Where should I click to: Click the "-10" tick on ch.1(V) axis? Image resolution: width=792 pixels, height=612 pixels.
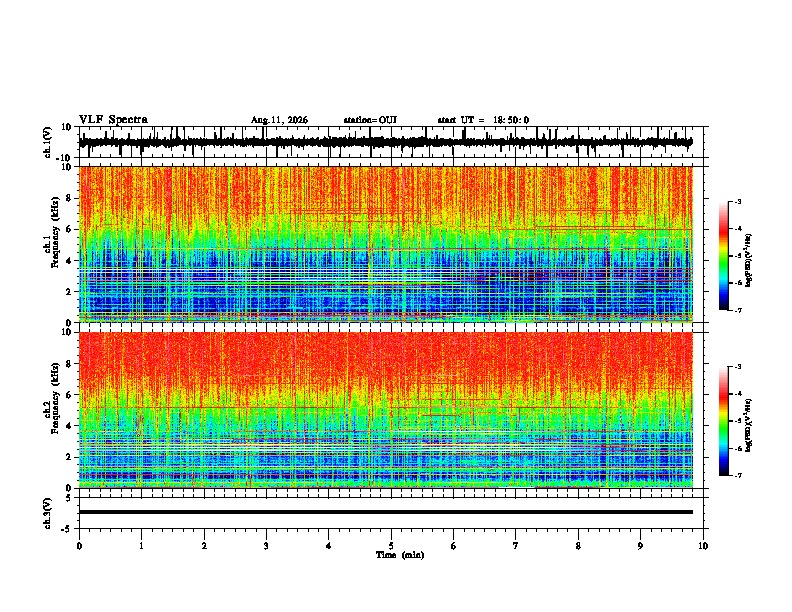pyautogui.click(x=65, y=158)
